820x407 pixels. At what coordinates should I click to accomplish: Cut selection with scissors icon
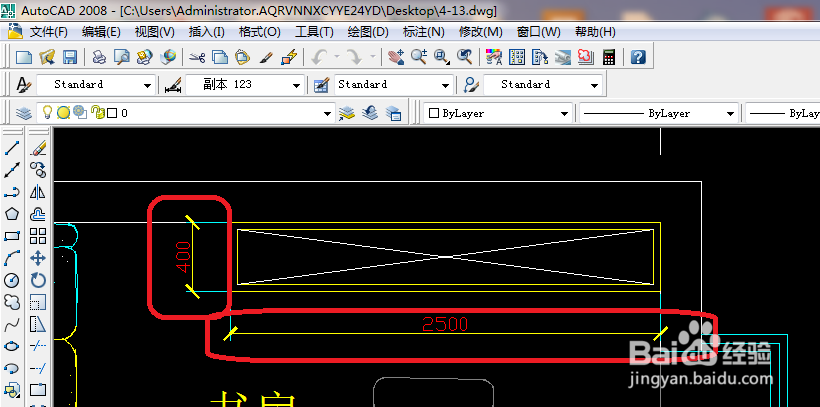(197, 57)
